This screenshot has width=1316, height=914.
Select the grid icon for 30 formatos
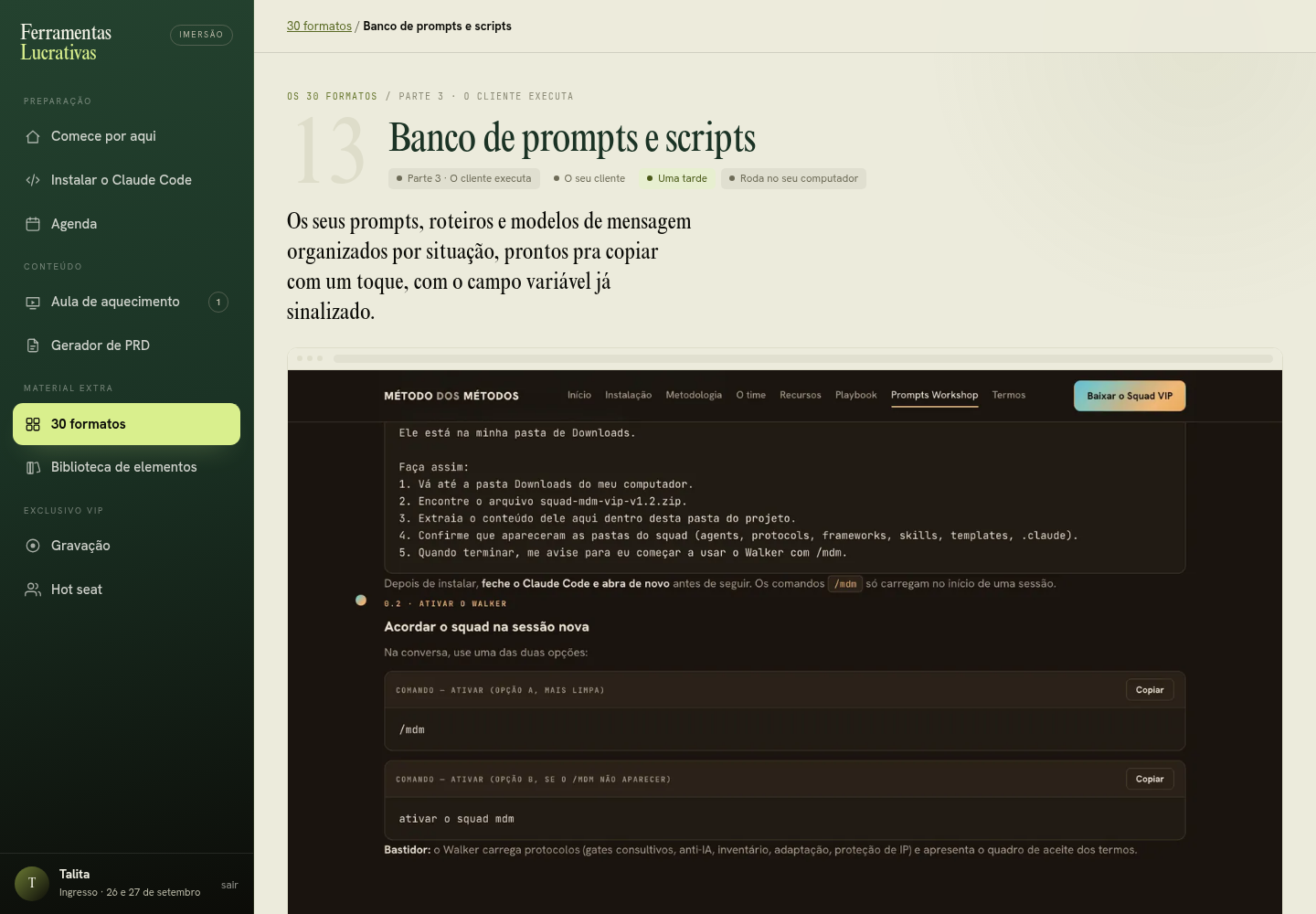[33, 424]
